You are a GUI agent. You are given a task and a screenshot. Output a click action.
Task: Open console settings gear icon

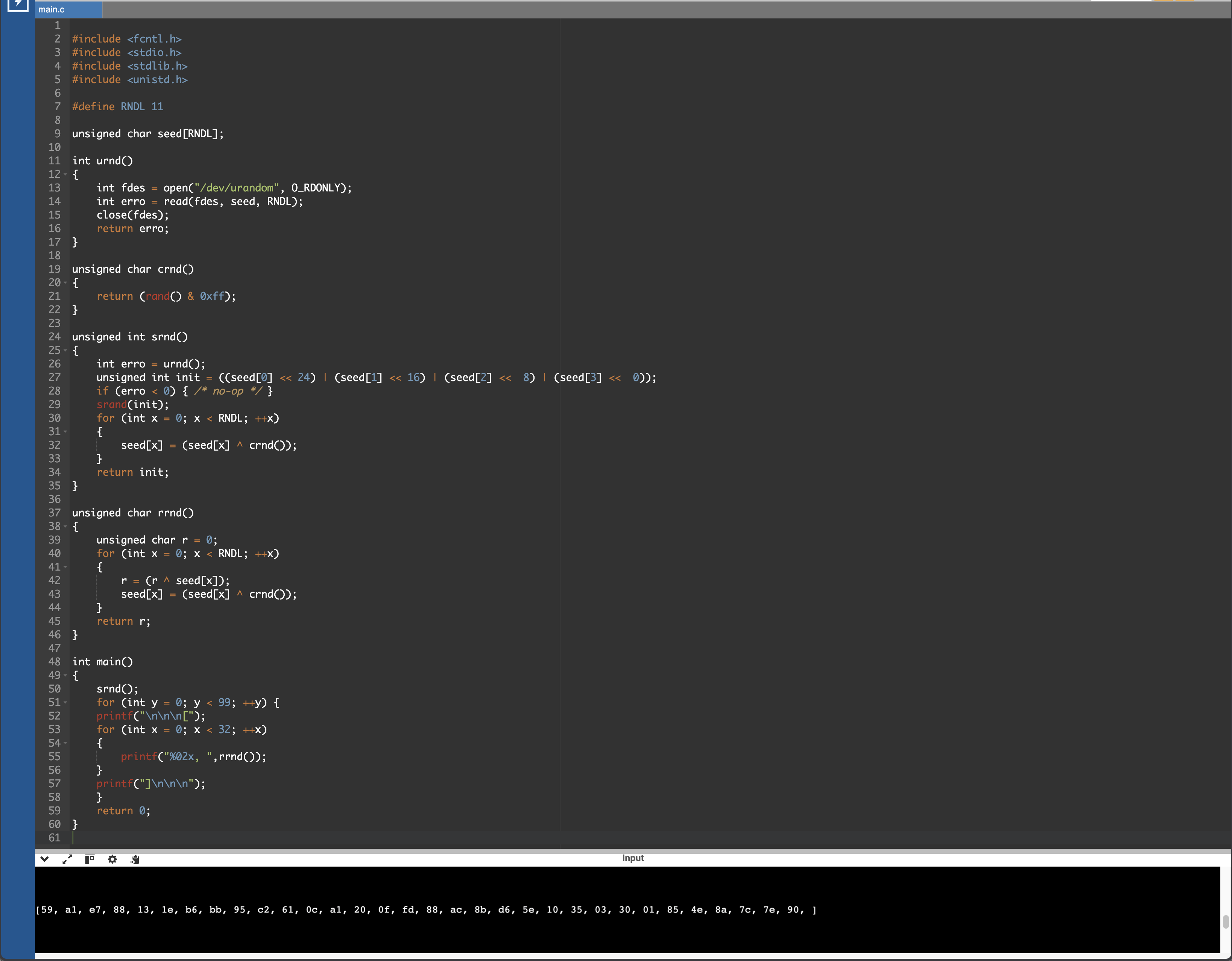click(x=112, y=859)
